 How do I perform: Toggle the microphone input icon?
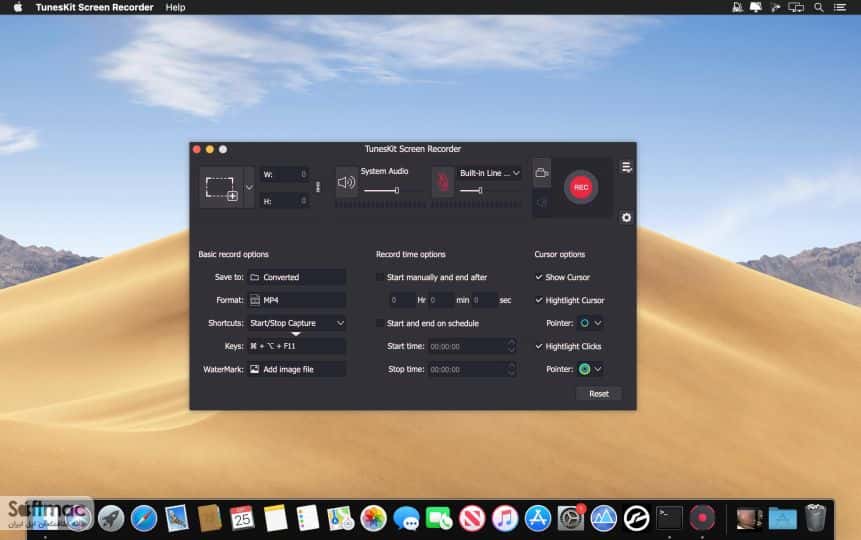click(443, 182)
